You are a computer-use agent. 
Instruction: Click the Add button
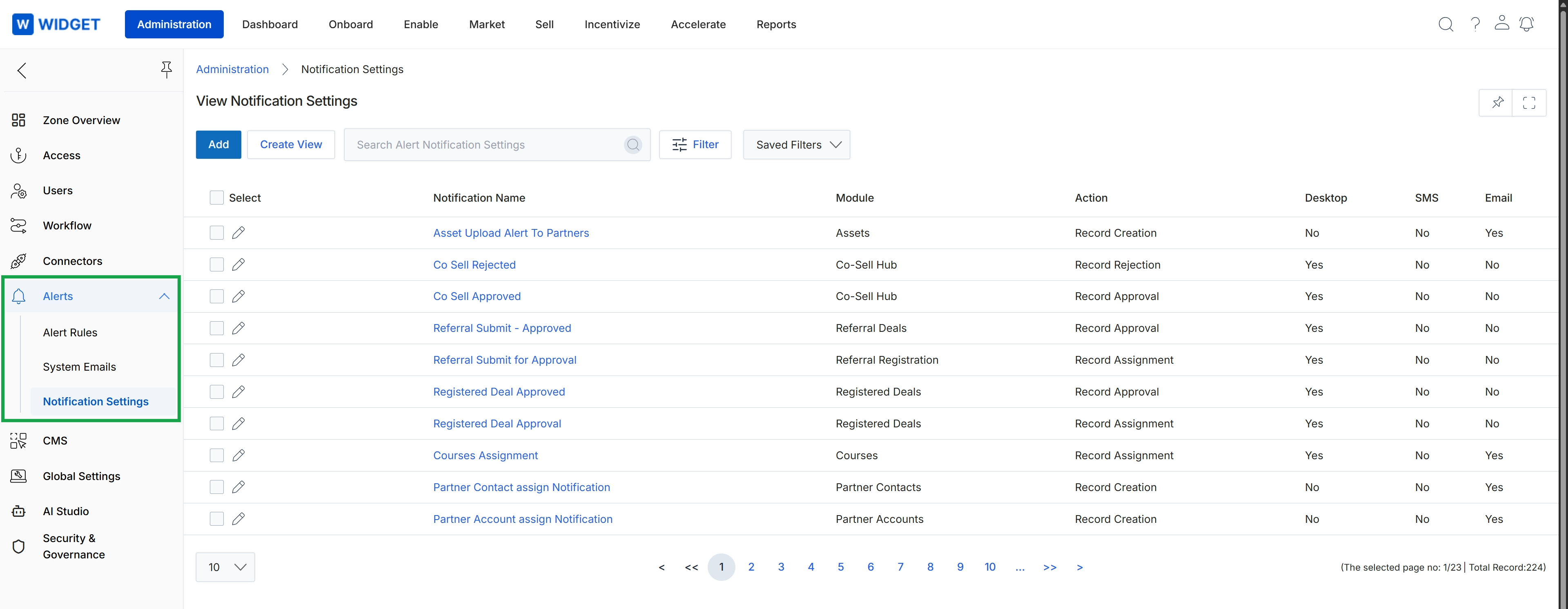(218, 145)
